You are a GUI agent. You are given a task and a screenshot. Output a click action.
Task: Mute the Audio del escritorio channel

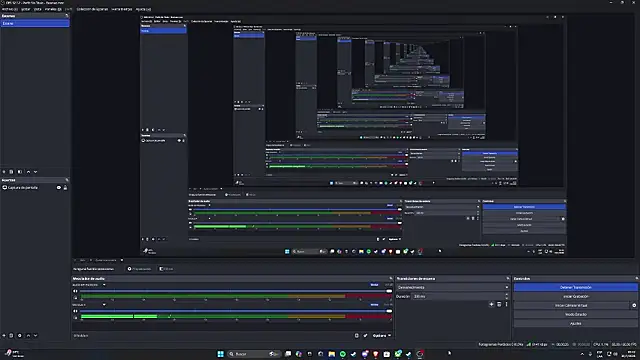point(75,291)
